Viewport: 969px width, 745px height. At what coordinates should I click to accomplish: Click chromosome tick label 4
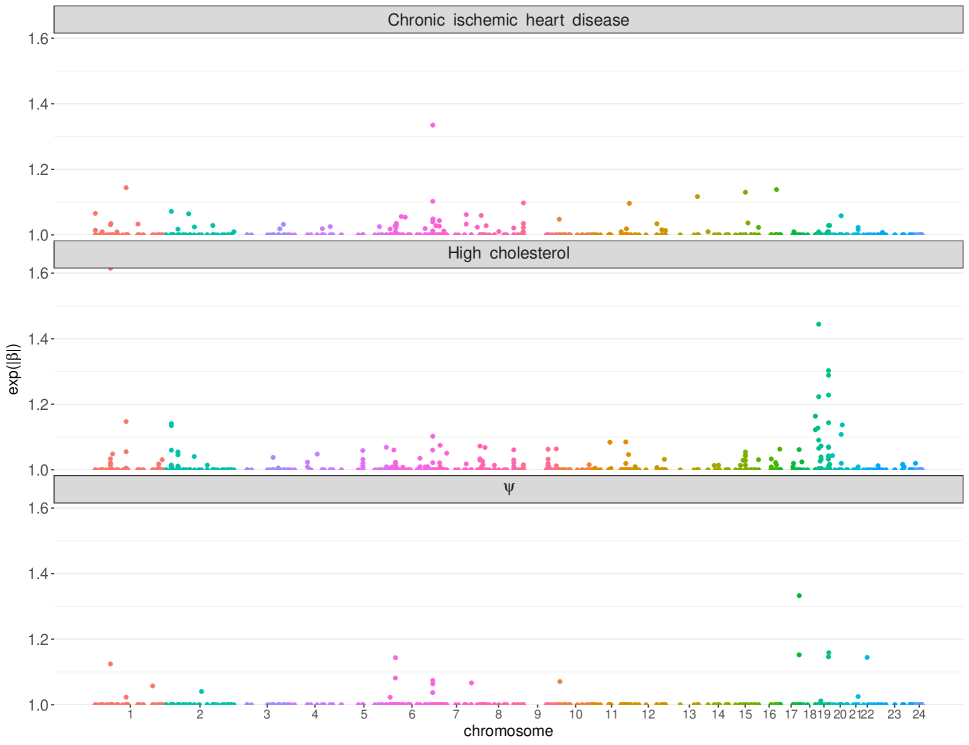315,715
